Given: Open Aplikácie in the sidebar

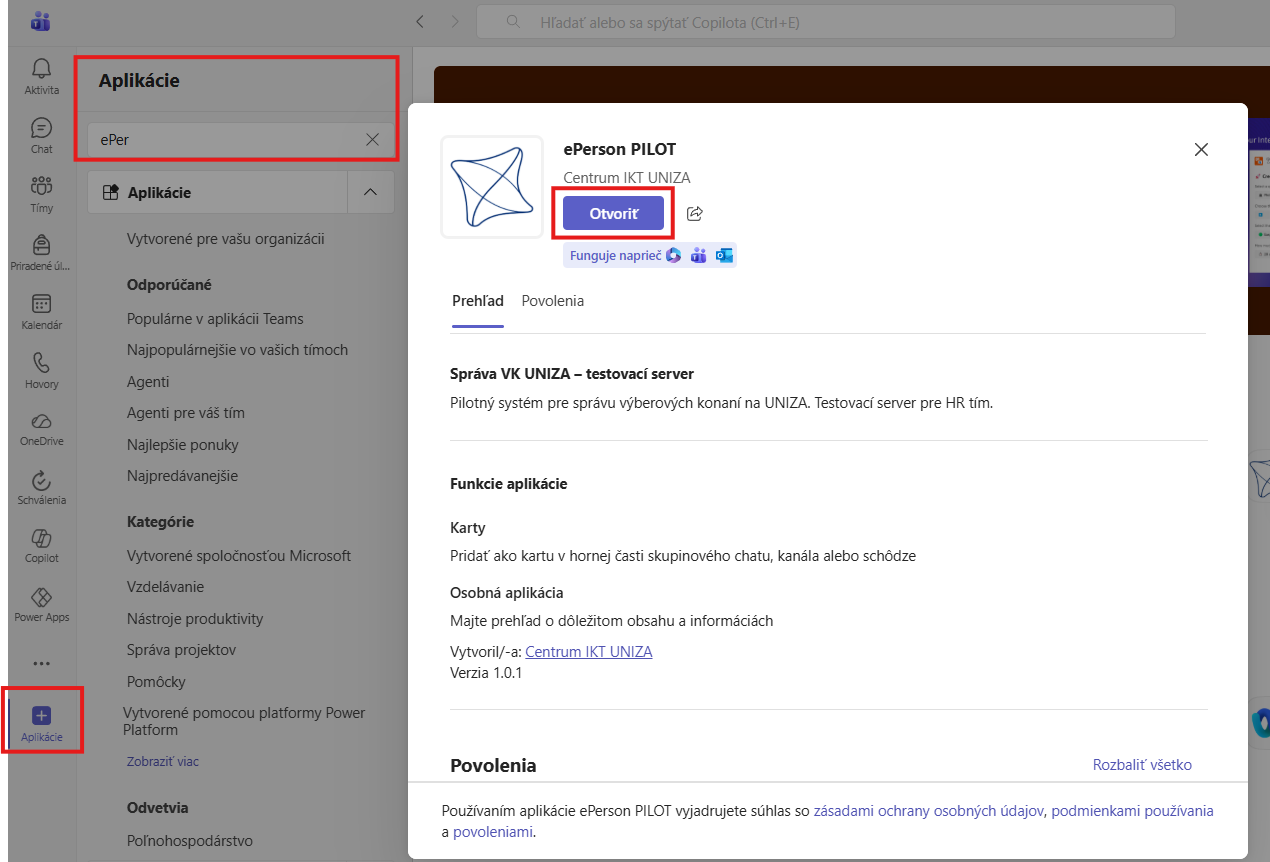Looking at the screenshot, I should pyautogui.click(x=41, y=722).
